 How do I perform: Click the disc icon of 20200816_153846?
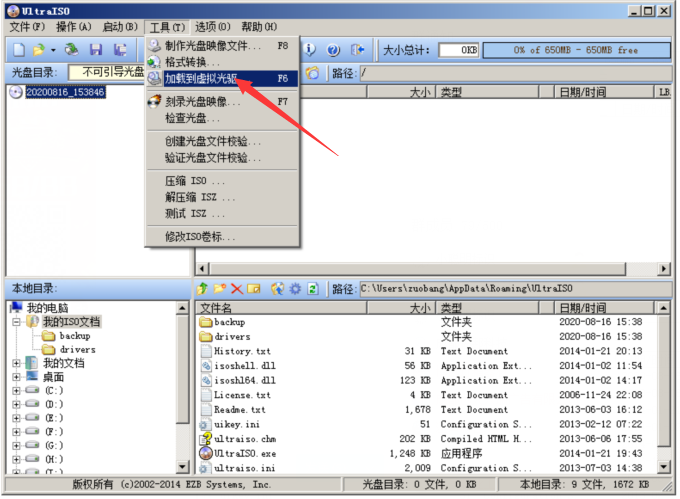pyautogui.click(x=16, y=92)
